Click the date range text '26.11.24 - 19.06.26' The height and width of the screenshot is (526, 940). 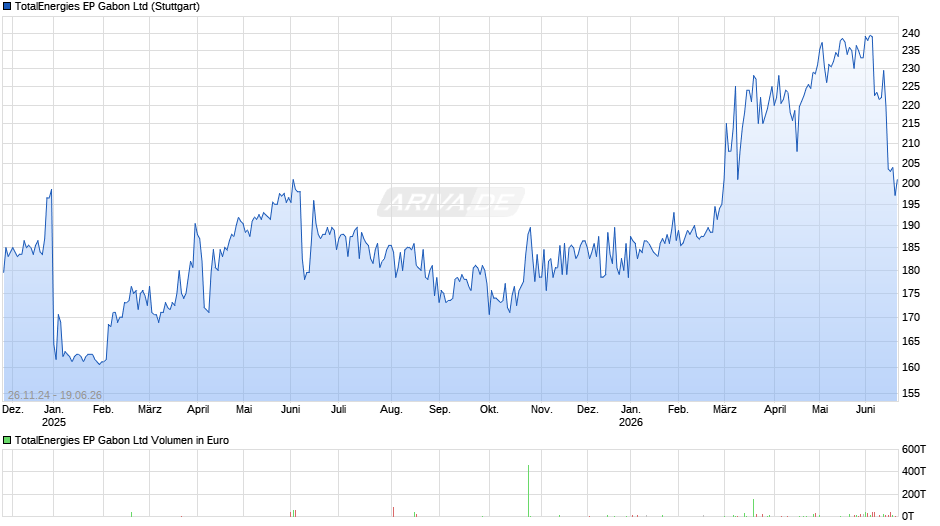[55, 395]
